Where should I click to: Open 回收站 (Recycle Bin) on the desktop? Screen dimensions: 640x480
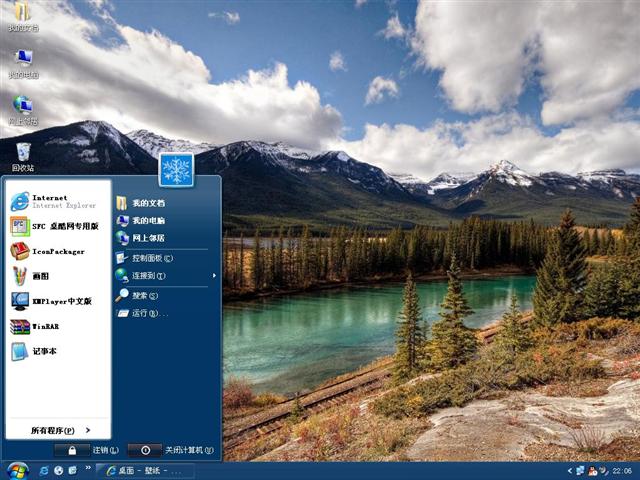click(22, 153)
